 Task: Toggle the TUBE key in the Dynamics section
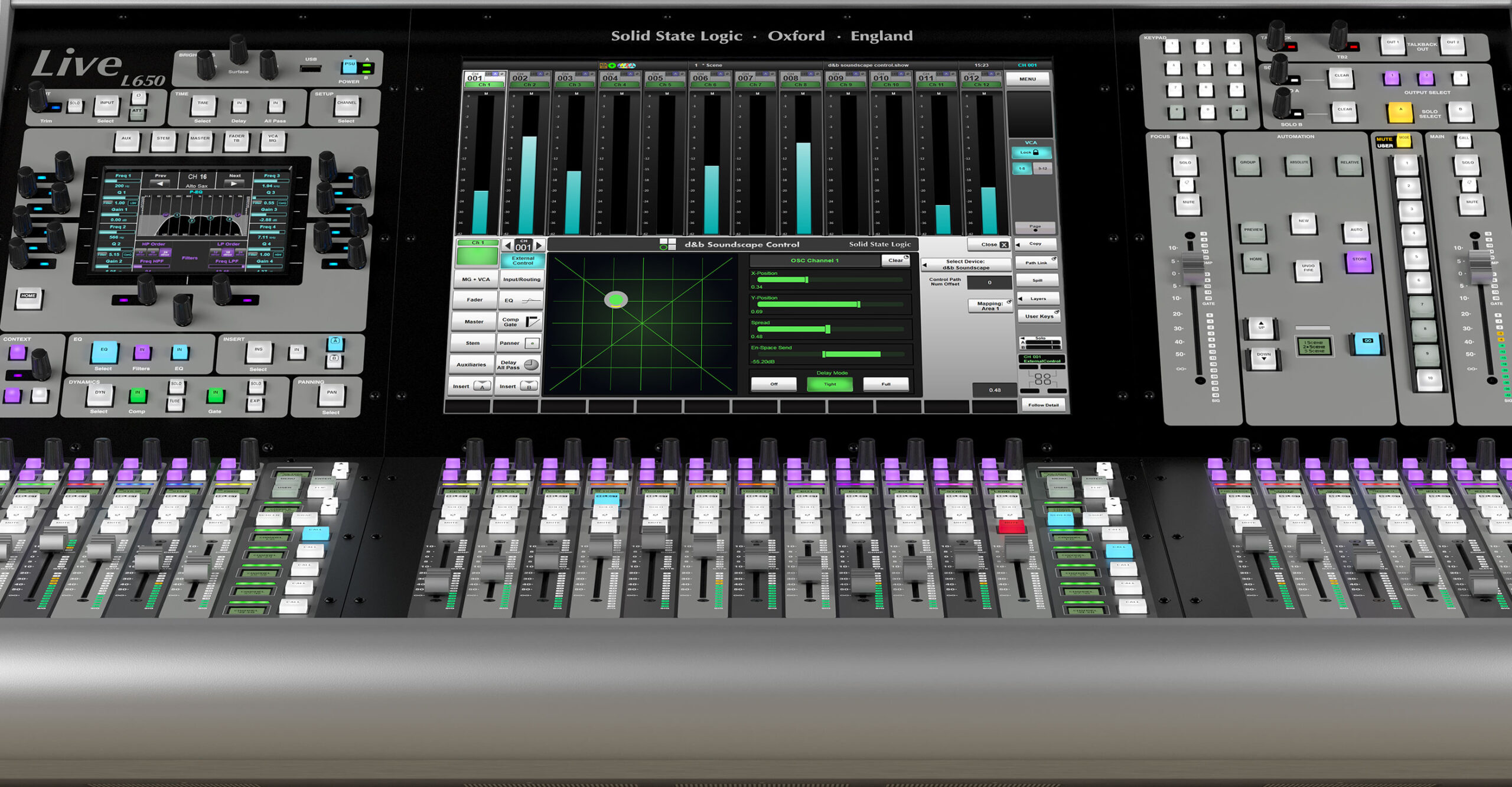175,402
